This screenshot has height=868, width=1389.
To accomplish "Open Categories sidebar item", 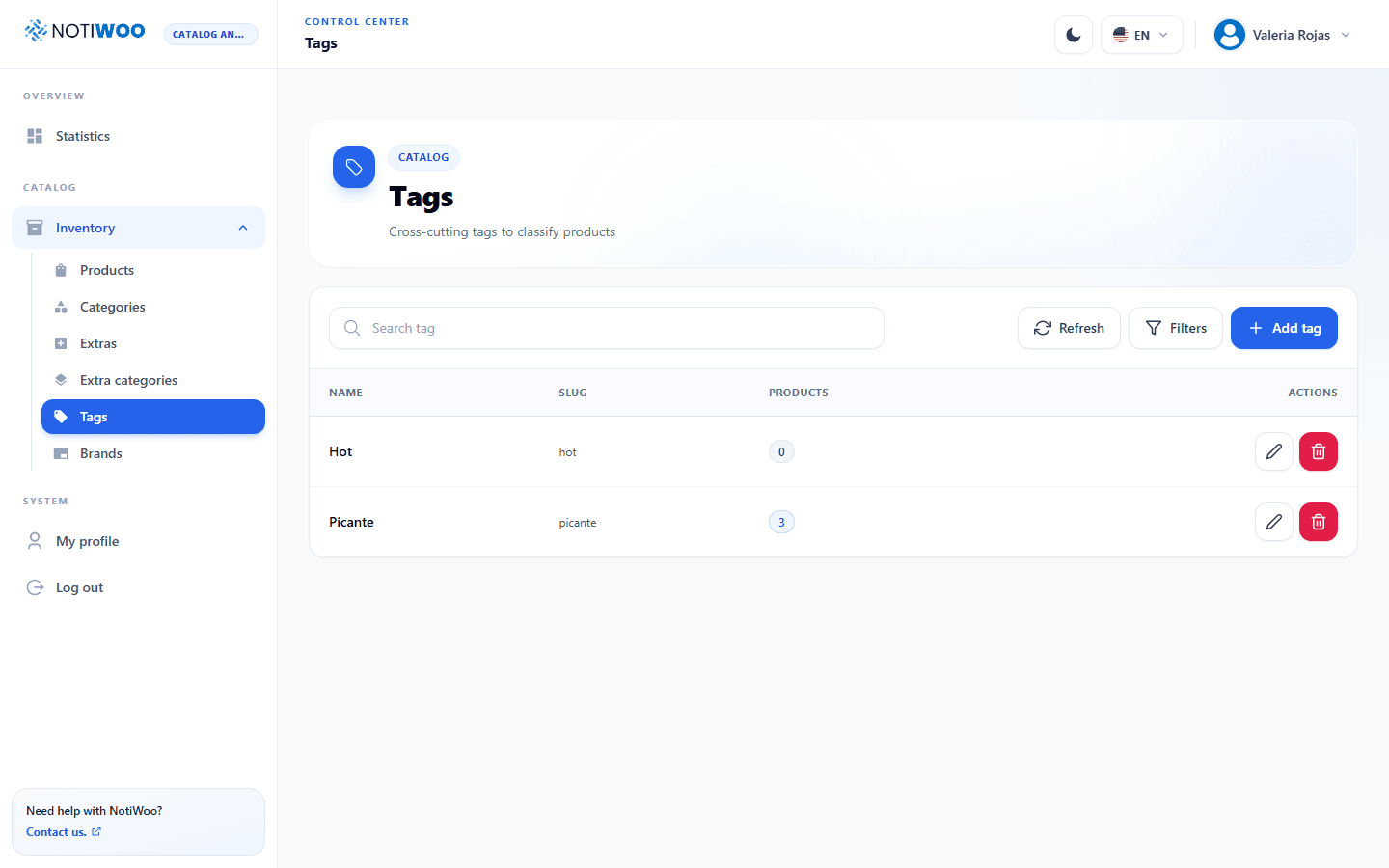I will point(153,307).
